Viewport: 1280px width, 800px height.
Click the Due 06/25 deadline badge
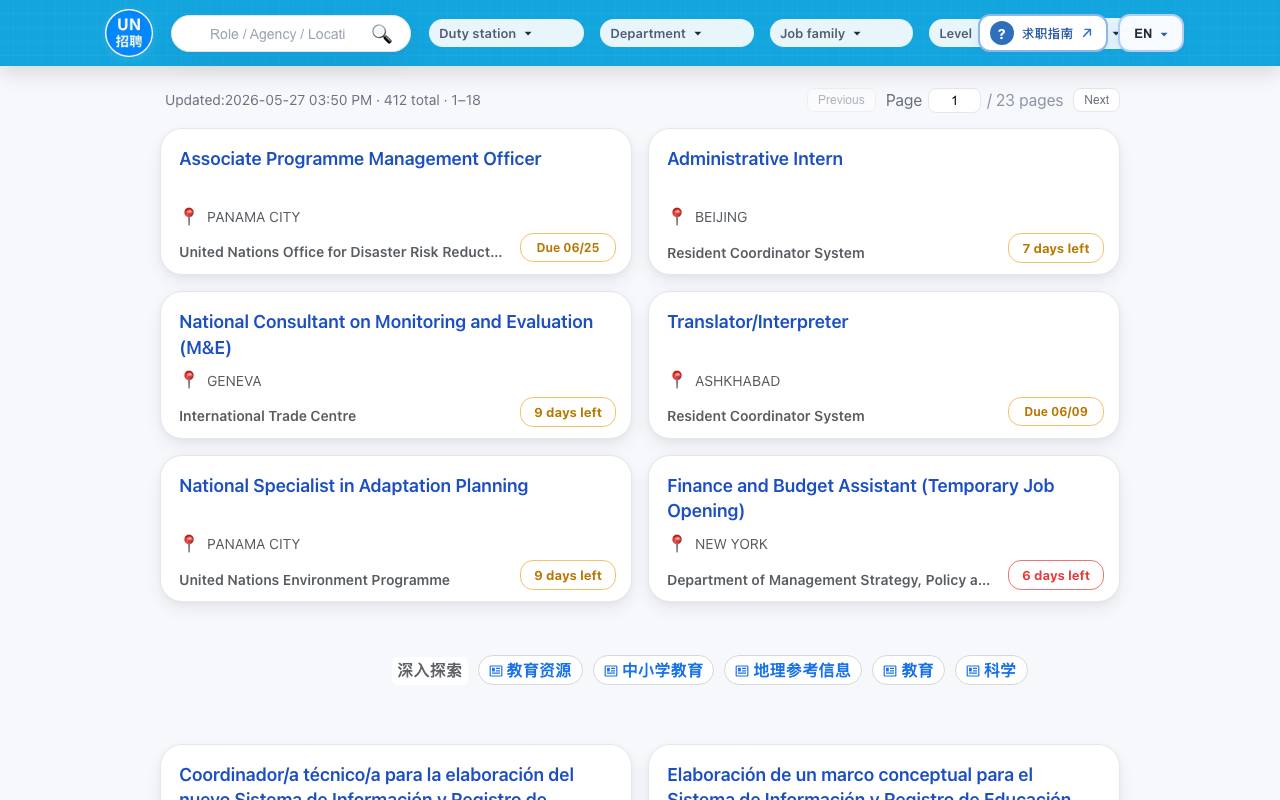coord(568,248)
